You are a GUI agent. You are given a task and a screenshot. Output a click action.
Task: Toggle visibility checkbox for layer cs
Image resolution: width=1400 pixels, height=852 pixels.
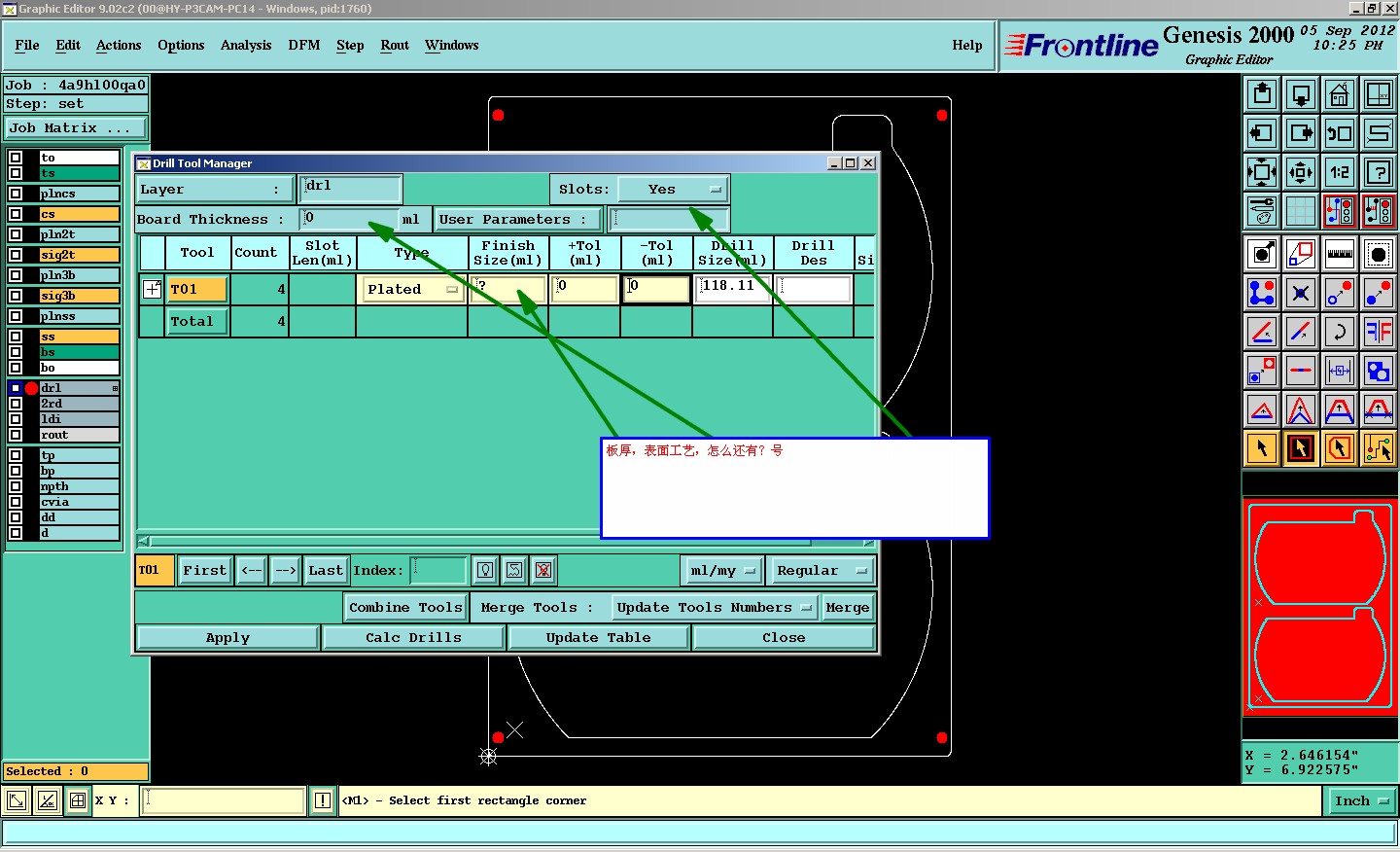click(x=16, y=214)
